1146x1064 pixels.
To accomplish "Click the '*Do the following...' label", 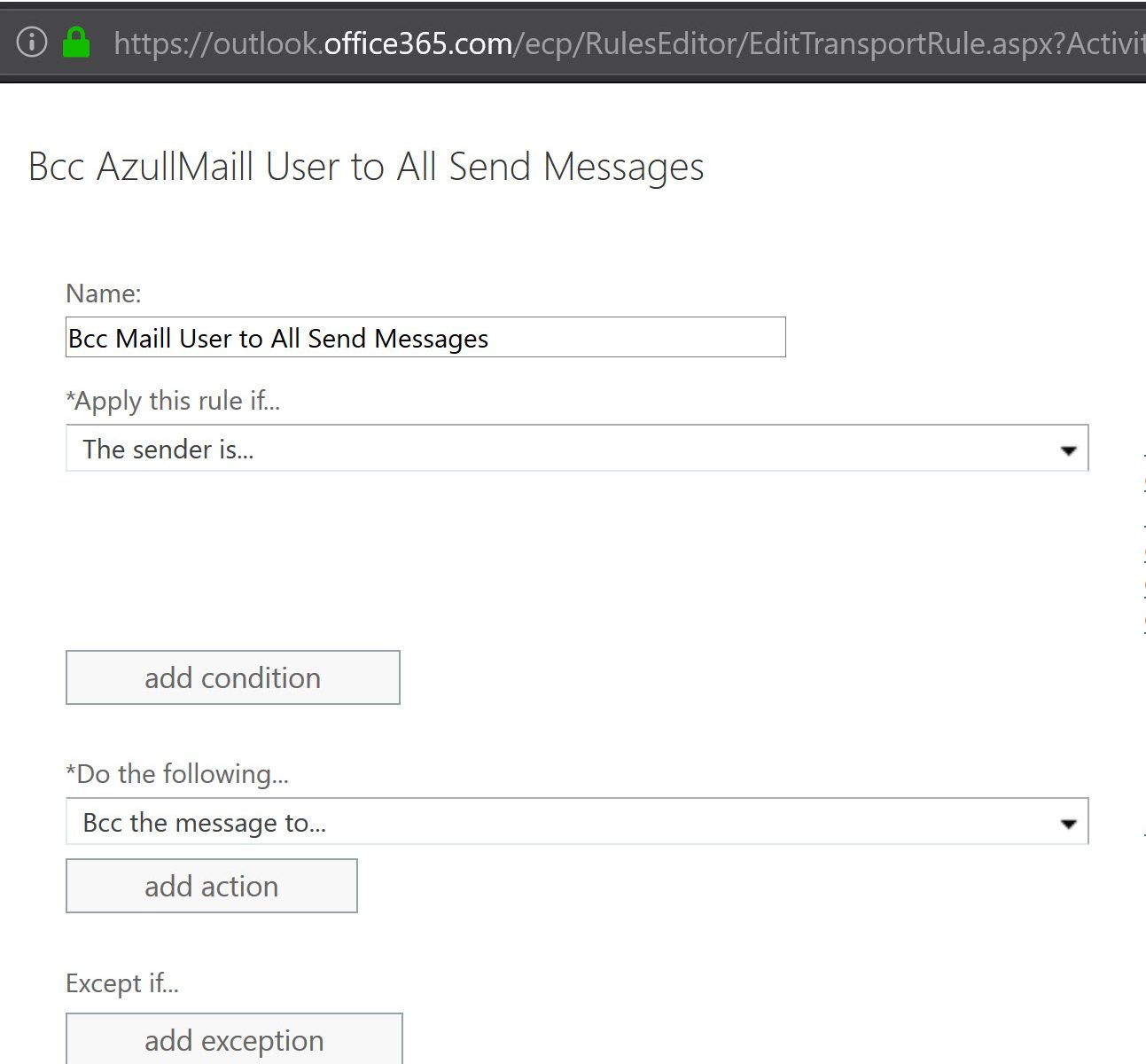I will [x=177, y=774].
